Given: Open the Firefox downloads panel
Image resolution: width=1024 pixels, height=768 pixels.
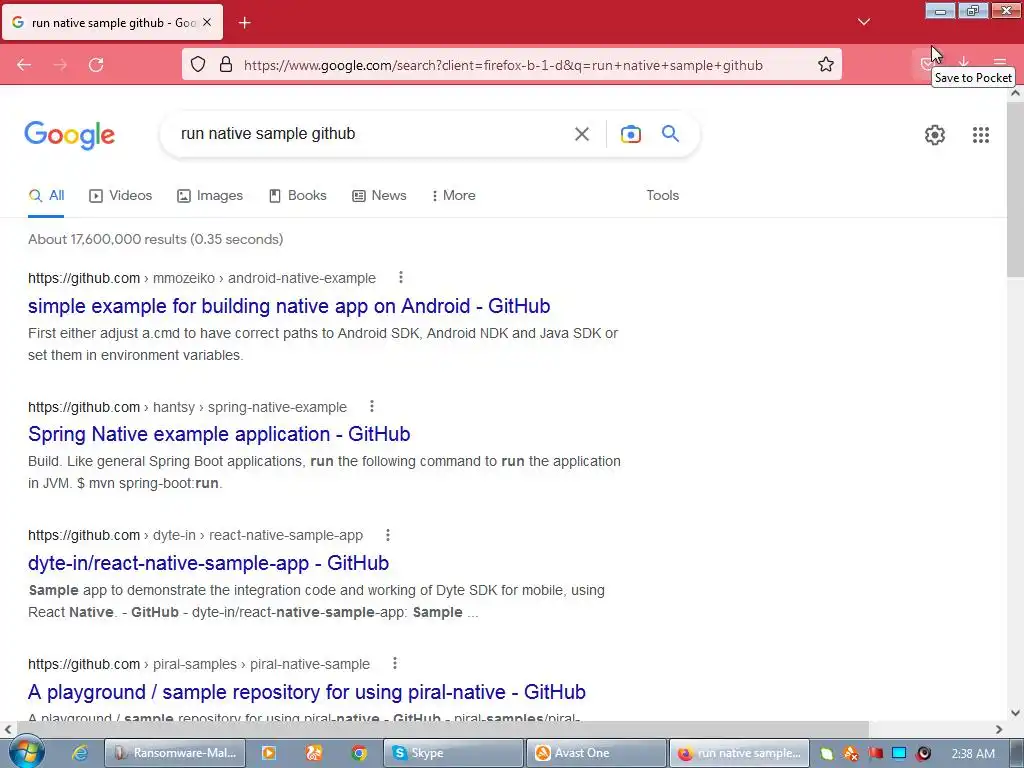Looking at the screenshot, I should [x=964, y=62].
